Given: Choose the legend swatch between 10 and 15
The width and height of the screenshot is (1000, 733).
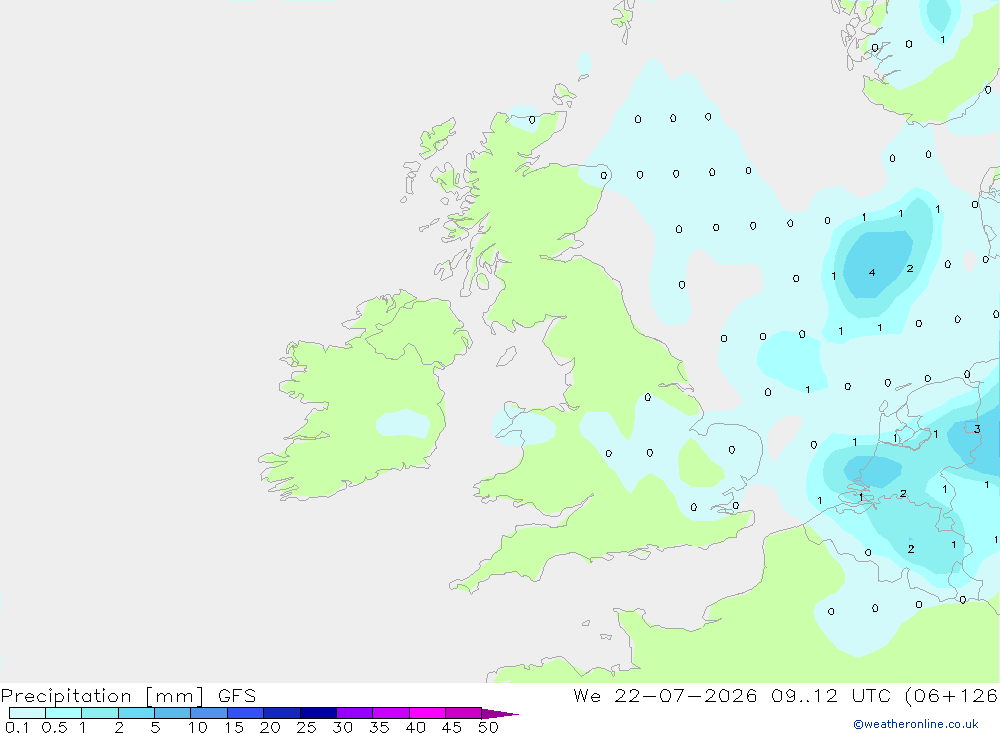Looking at the screenshot, I should pyautogui.click(x=209, y=713).
